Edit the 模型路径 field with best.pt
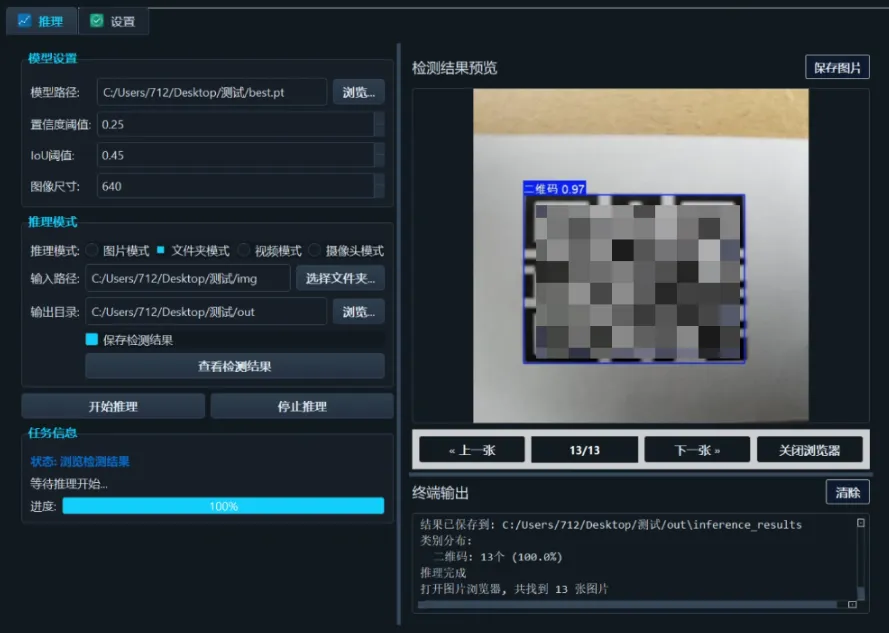Image resolution: width=889 pixels, height=633 pixels. click(212, 92)
